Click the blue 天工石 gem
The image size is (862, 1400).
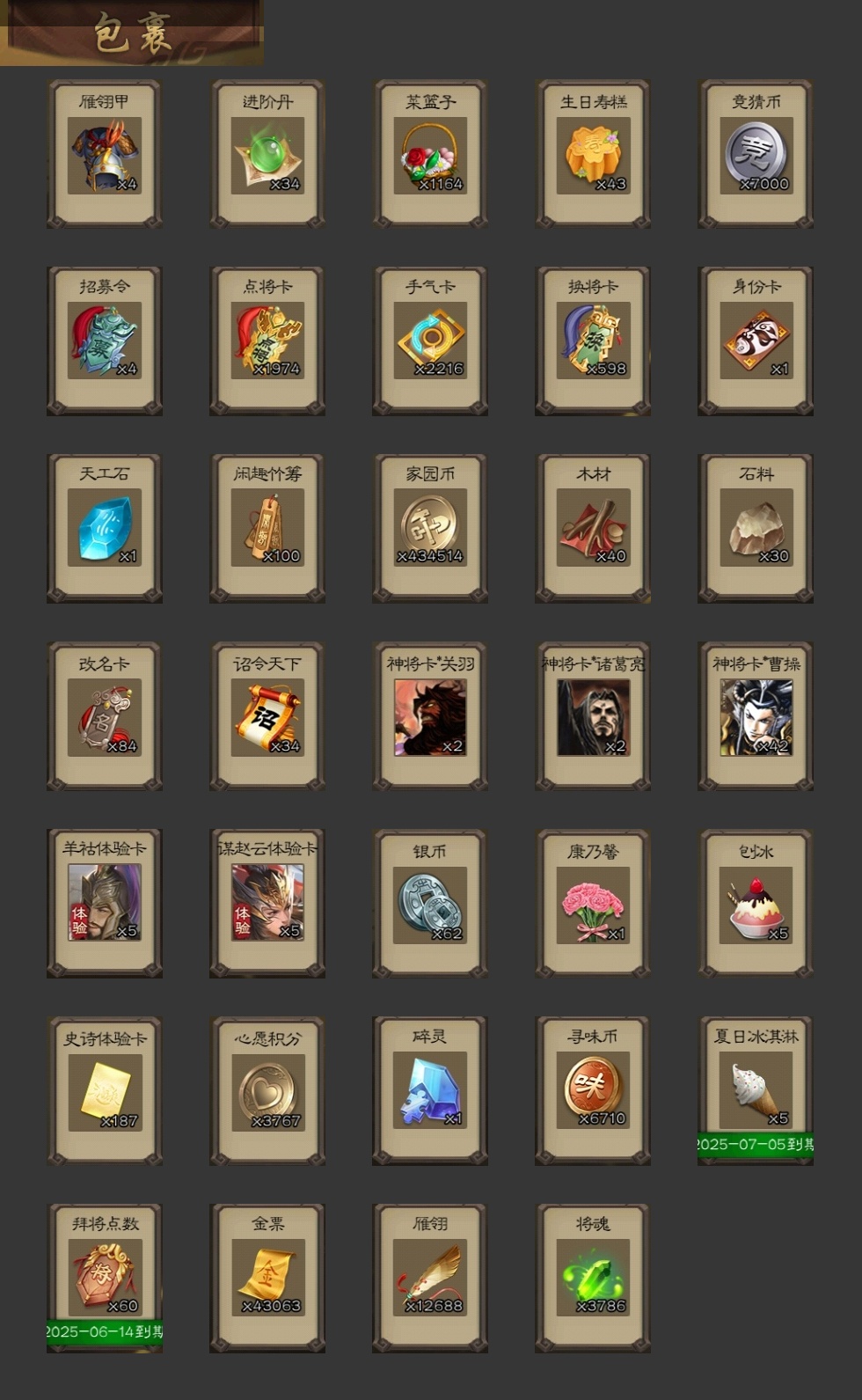coord(105,529)
